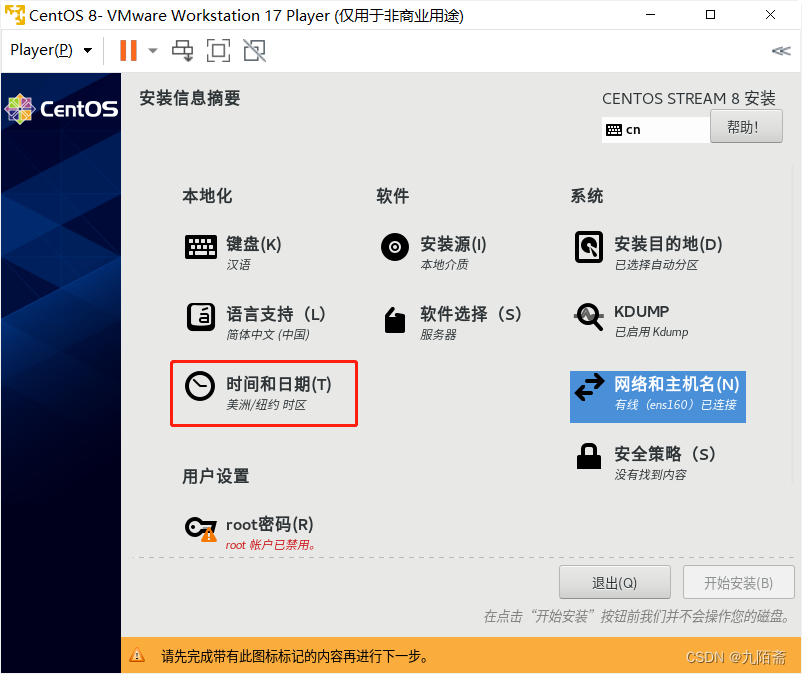Open the KDUMP magnifier icon
The image size is (802, 674).
(589, 317)
